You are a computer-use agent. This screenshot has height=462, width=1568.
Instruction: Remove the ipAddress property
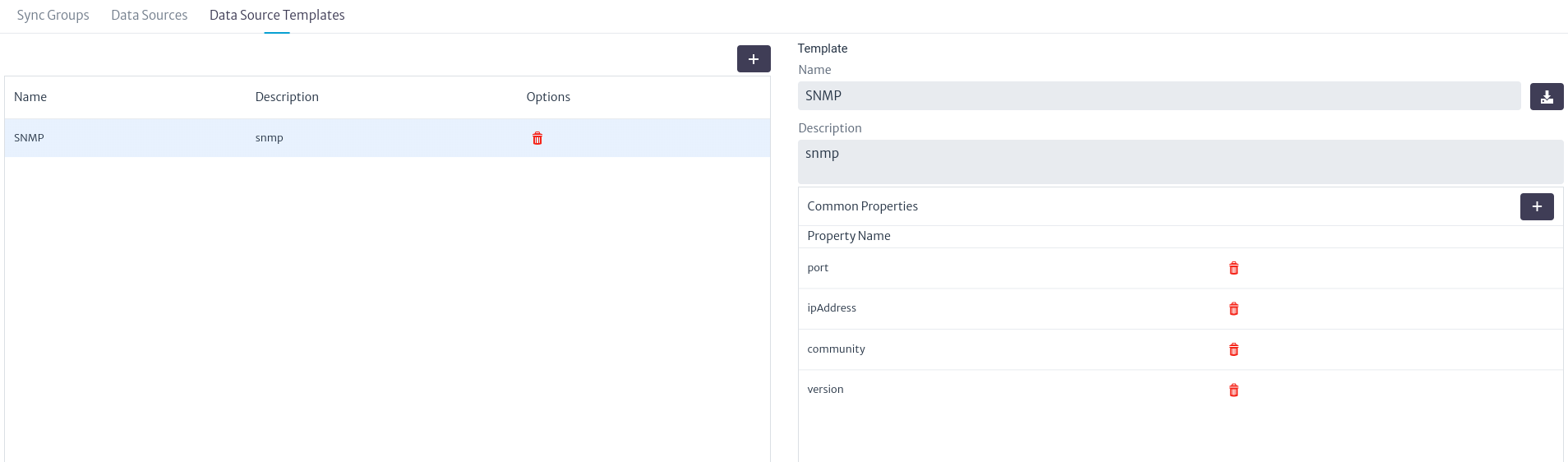1234,309
